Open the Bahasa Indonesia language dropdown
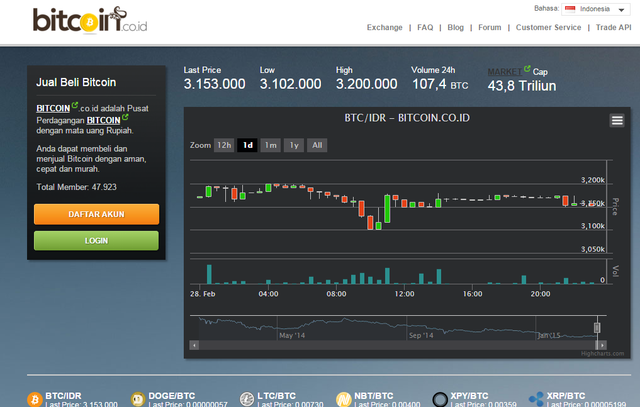 [596, 9]
